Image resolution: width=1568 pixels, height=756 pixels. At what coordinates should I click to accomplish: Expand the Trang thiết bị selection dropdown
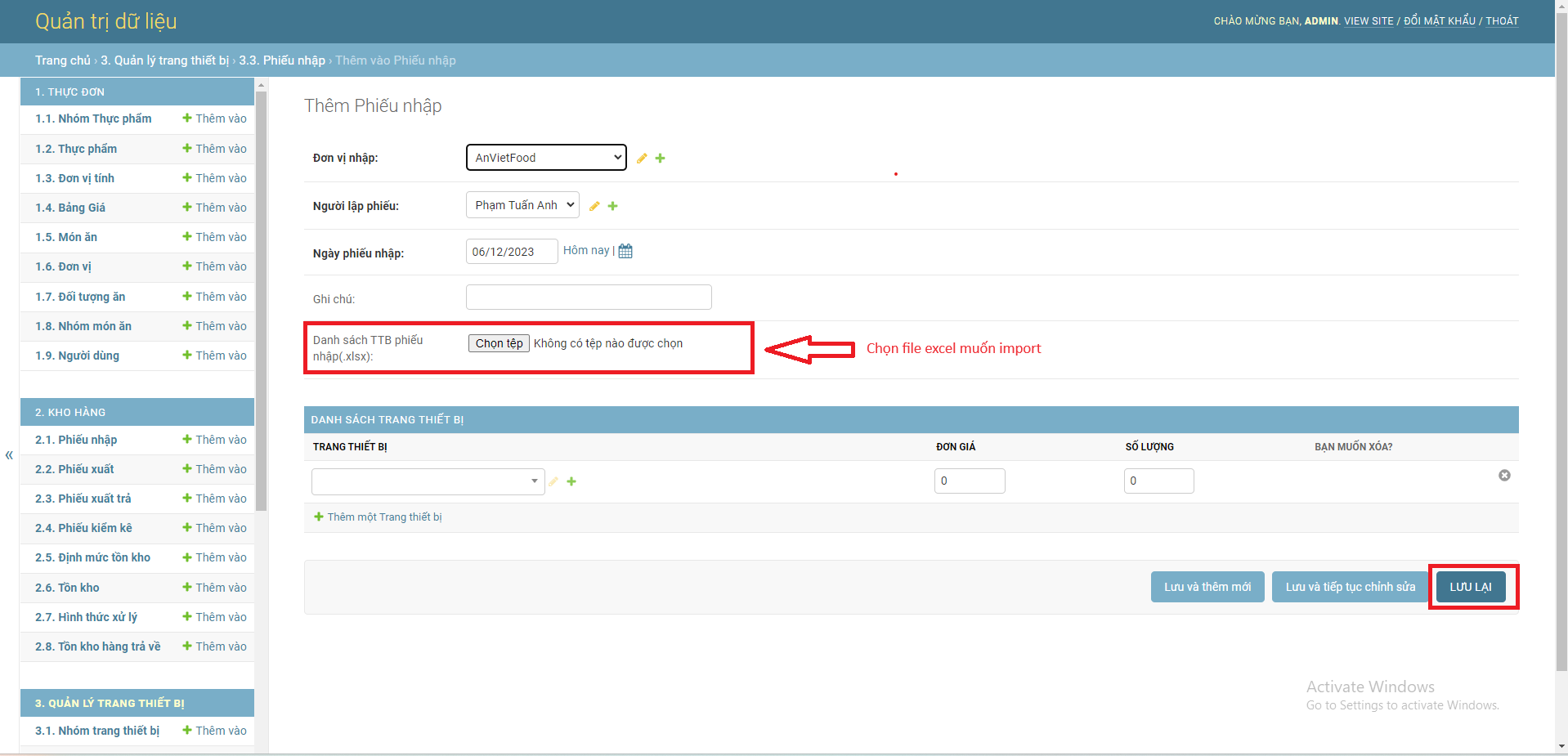(427, 481)
